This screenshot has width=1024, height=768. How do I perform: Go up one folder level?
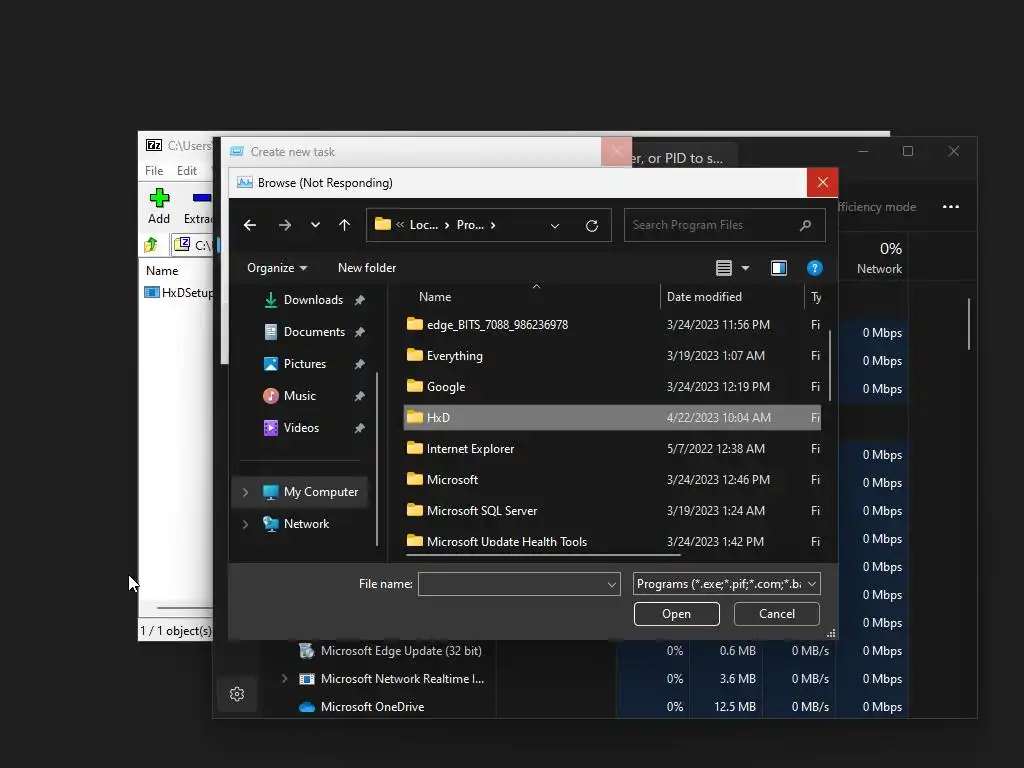point(345,225)
